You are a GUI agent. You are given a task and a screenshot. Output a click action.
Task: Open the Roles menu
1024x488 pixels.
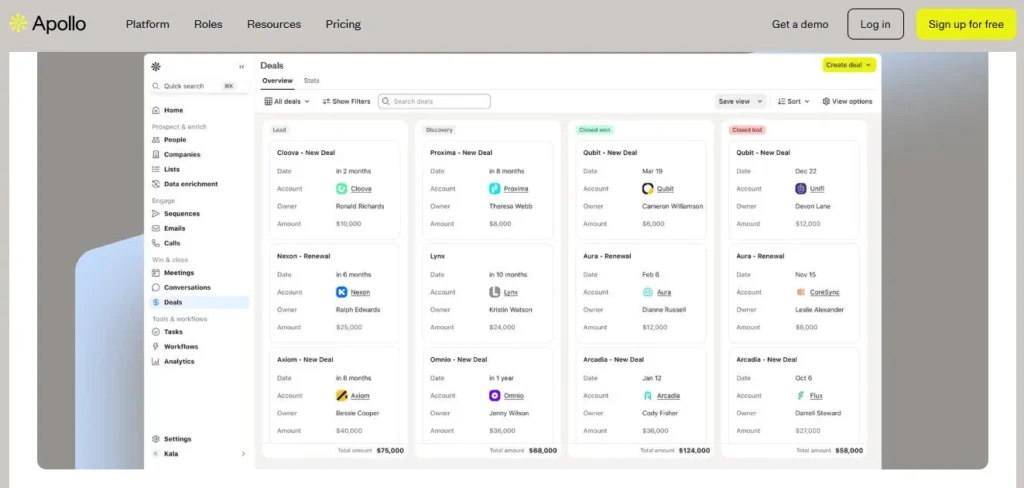point(208,24)
